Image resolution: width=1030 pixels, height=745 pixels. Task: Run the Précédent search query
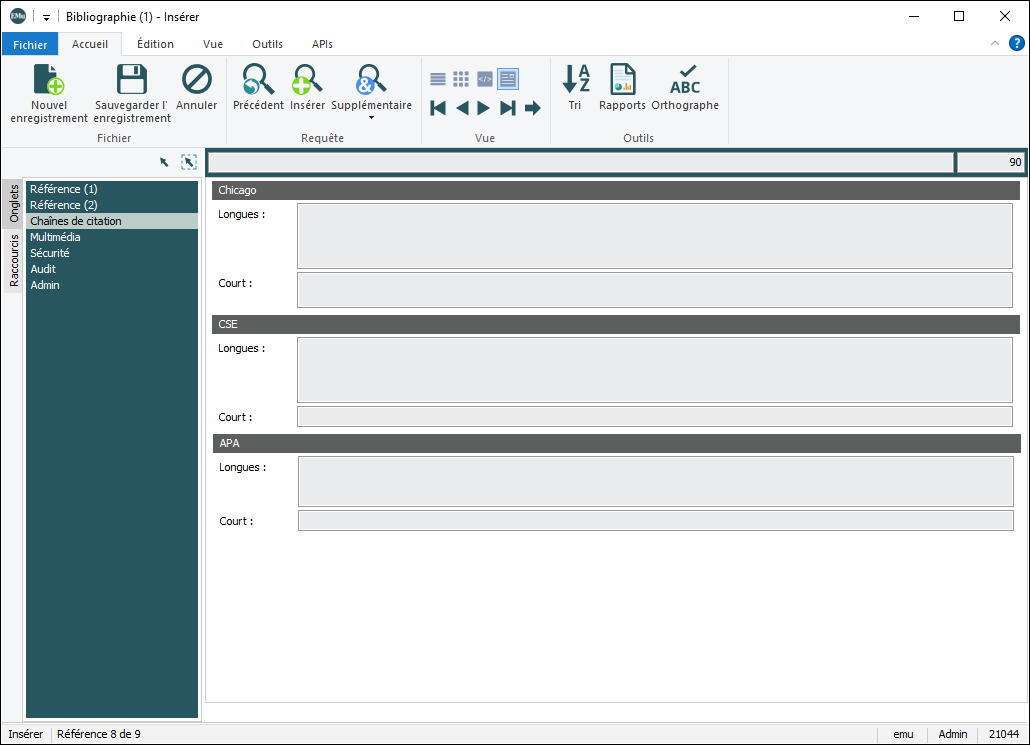(x=258, y=80)
